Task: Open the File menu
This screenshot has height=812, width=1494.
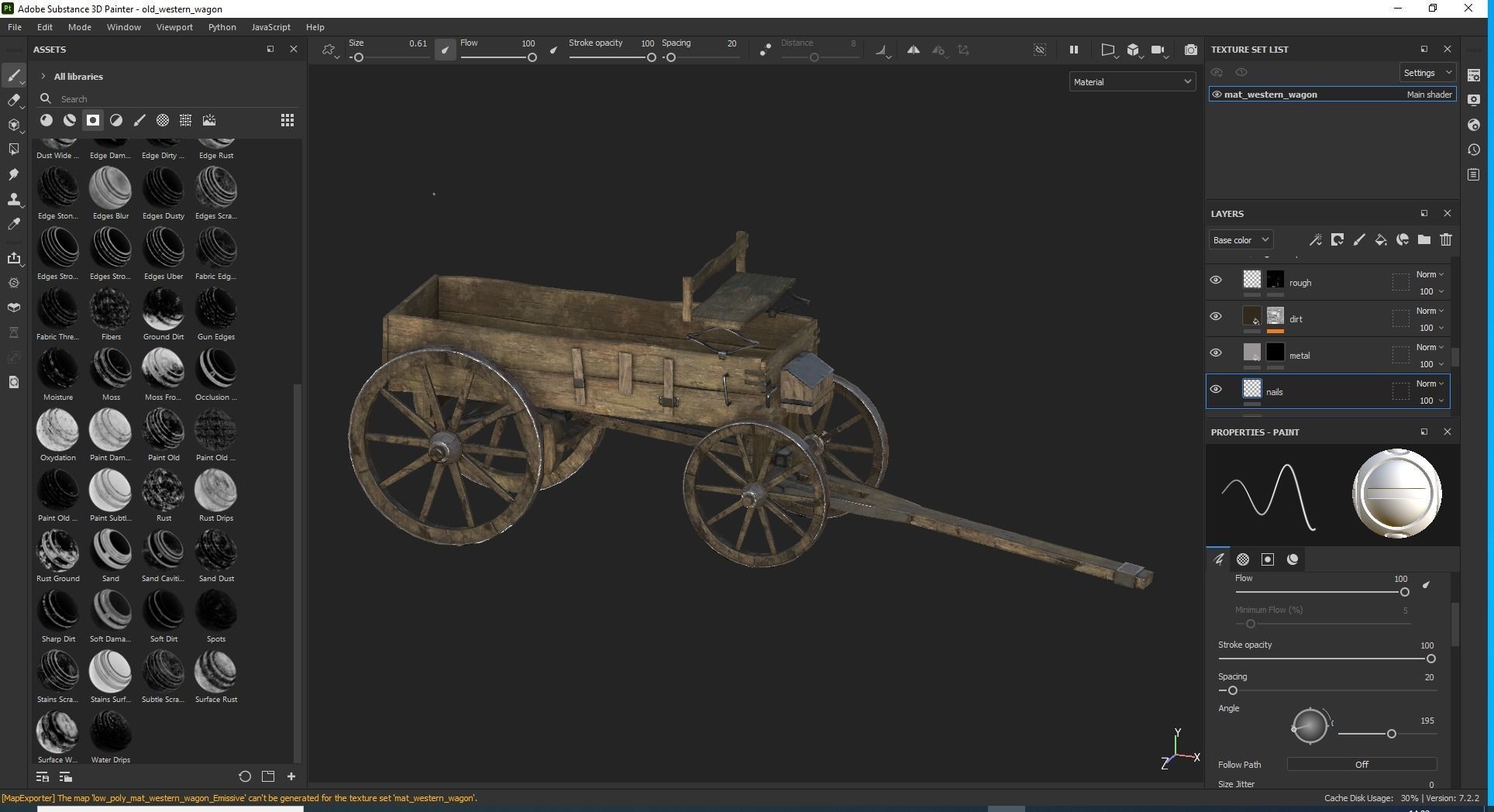Action: click(15, 27)
